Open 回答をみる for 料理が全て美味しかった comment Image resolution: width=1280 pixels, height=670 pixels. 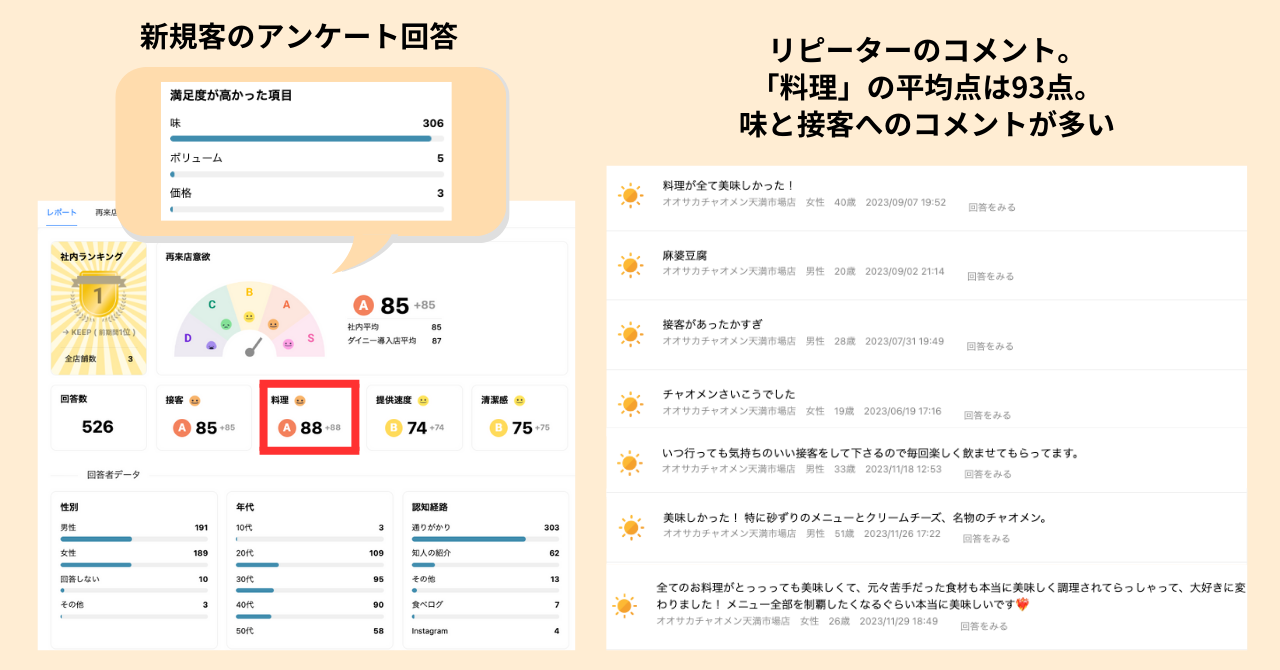(x=991, y=207)
